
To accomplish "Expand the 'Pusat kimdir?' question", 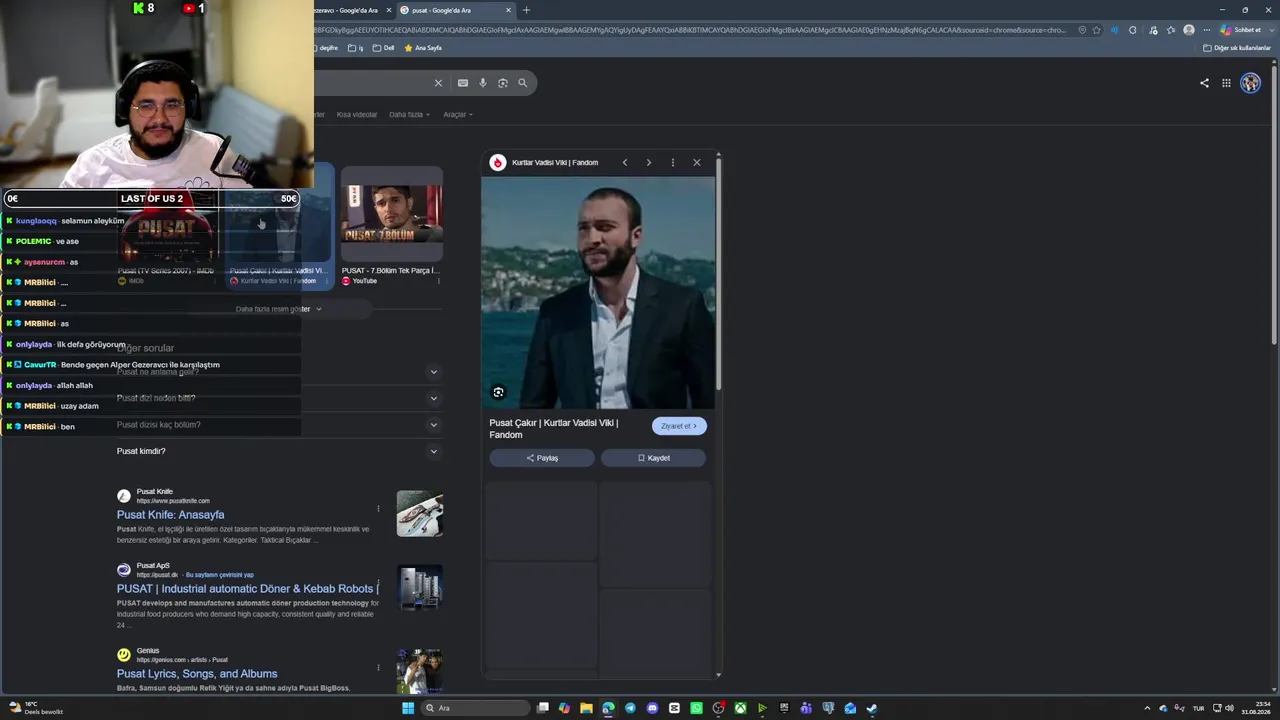I will coord(278,451).
